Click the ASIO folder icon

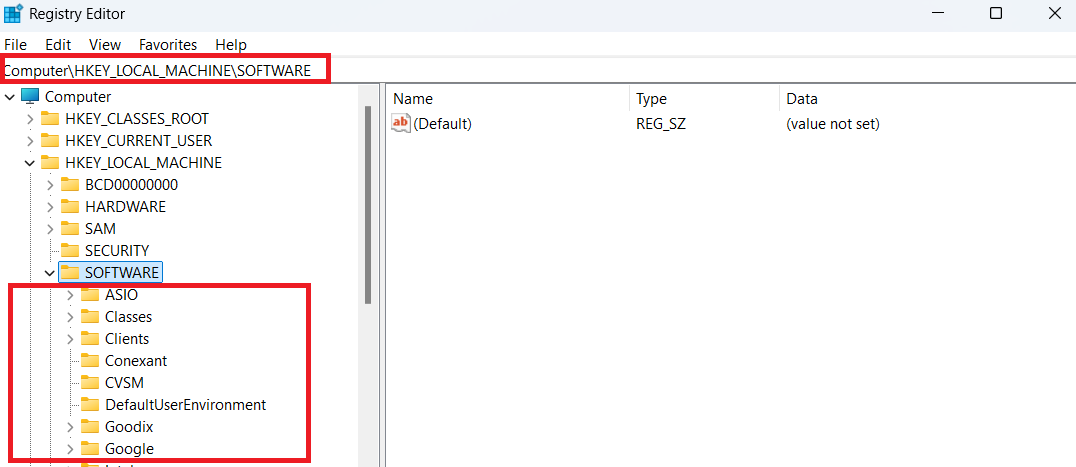(x=90, y=295)
